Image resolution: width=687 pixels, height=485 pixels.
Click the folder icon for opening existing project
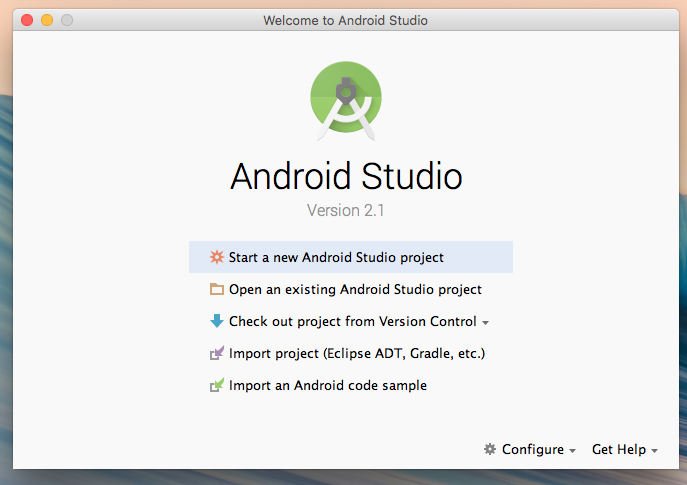pyautogui.click(x=216, y=289)
